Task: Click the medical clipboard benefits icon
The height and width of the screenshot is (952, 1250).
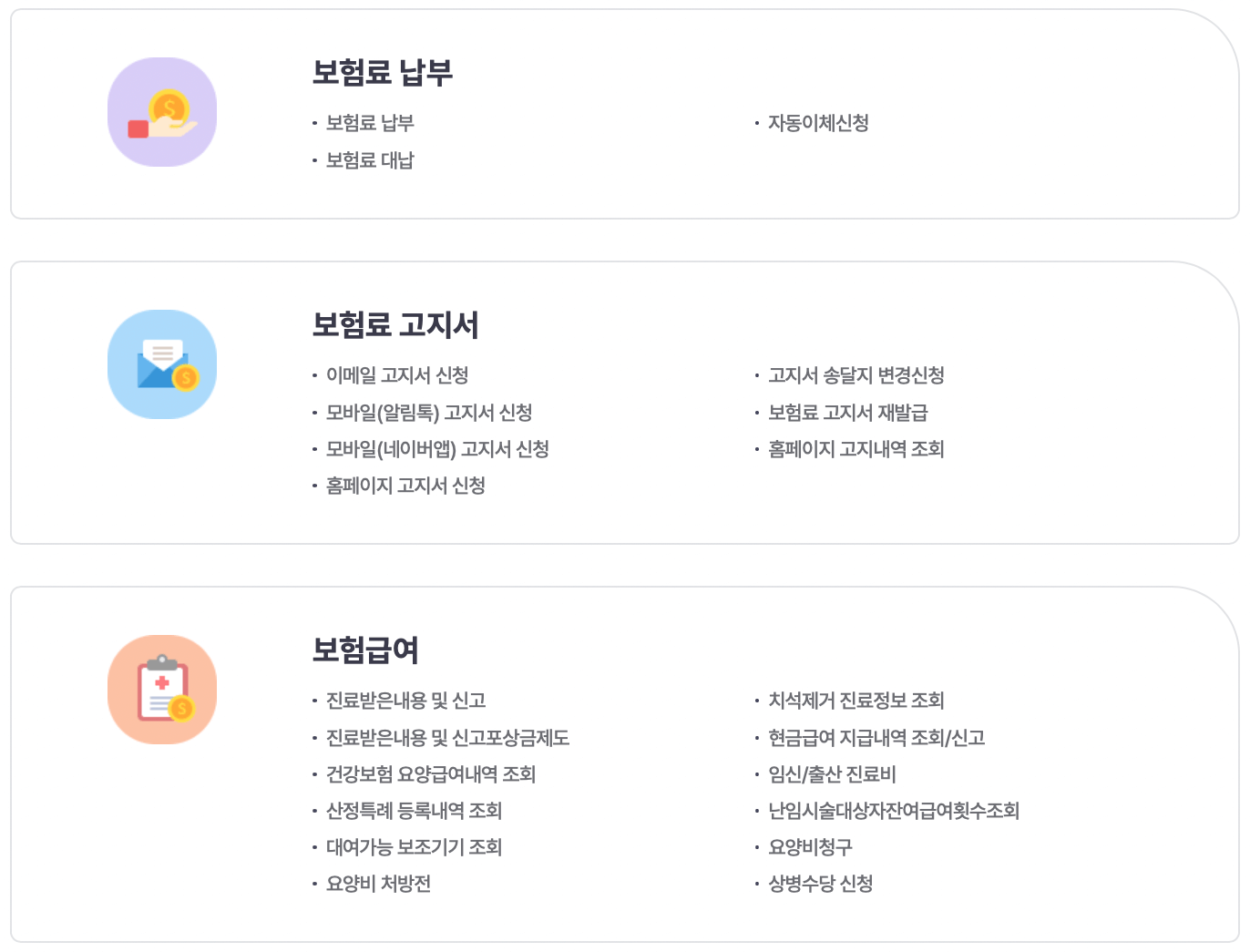Action: (162, 690)
